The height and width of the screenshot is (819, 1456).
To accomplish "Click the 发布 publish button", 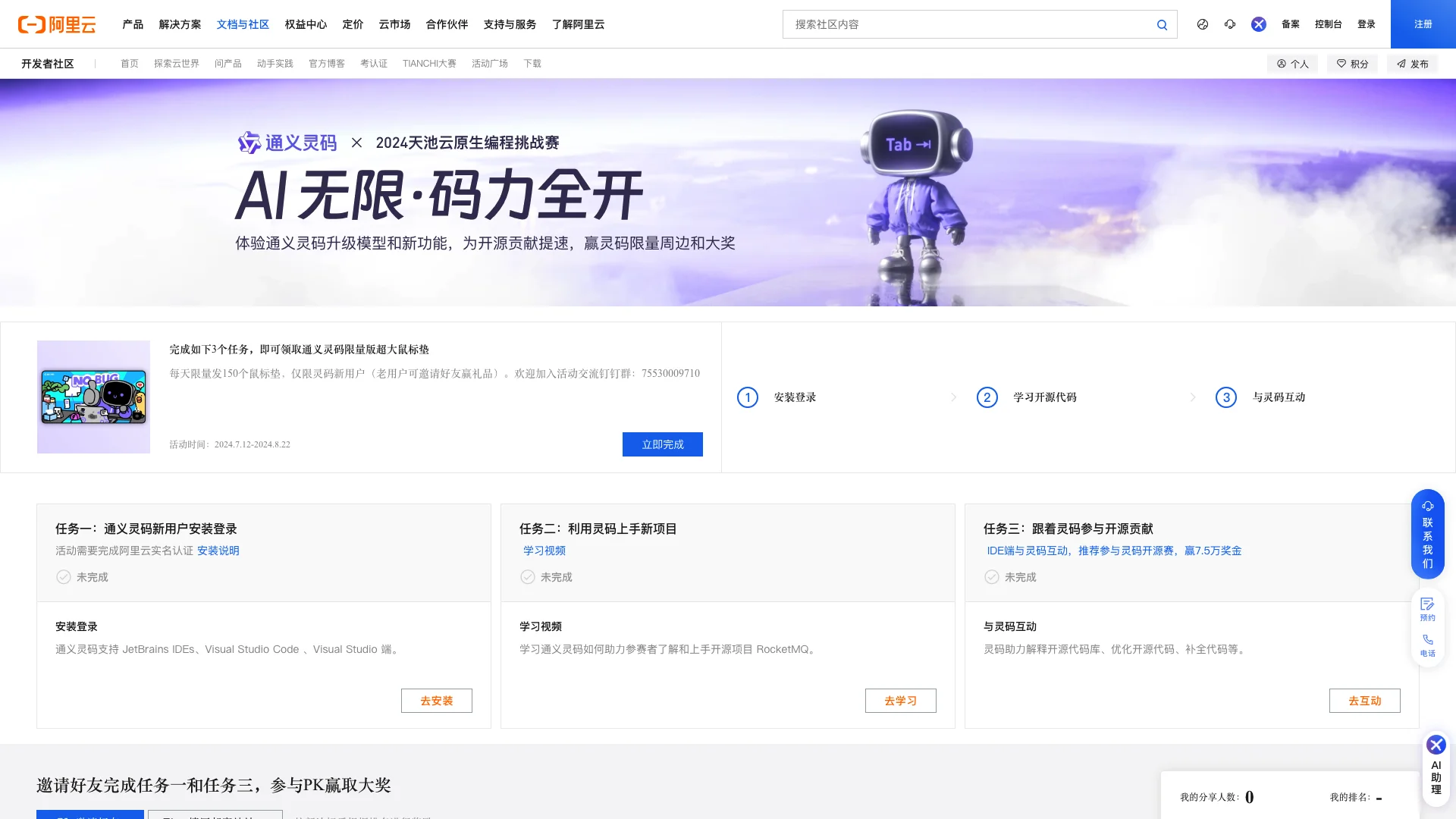I will [1412, 64].
